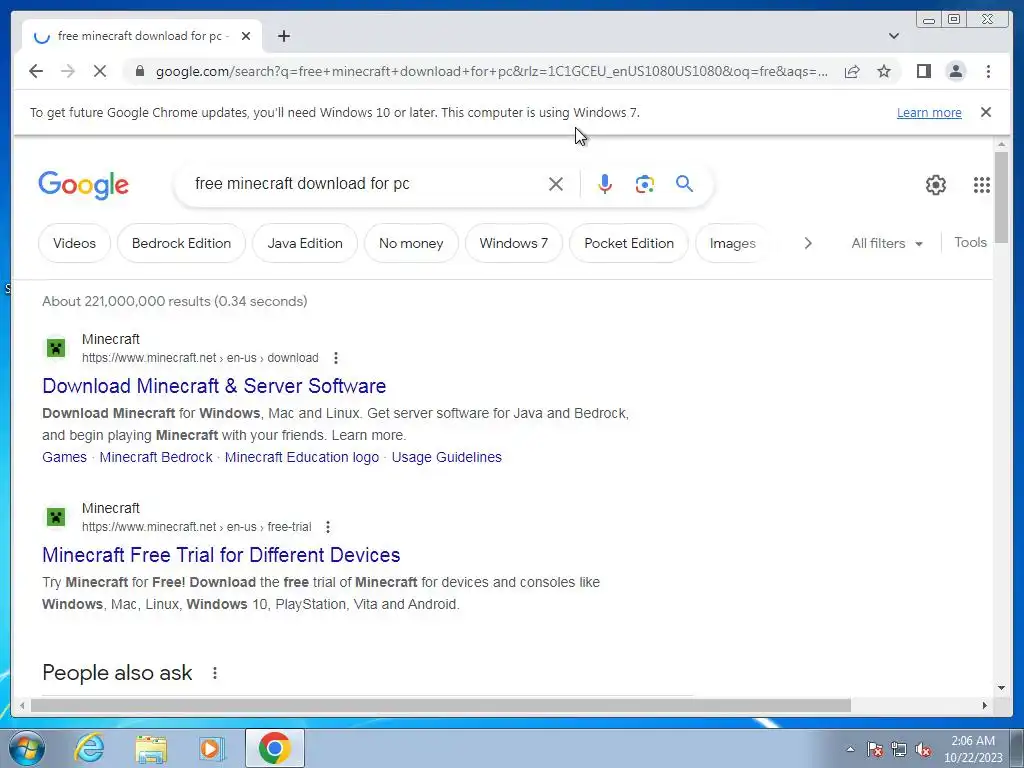The height and width of the screenshot is (768, 1024).
Task: Go to the Google logo homepage
Action: click(x=84, y=185)
